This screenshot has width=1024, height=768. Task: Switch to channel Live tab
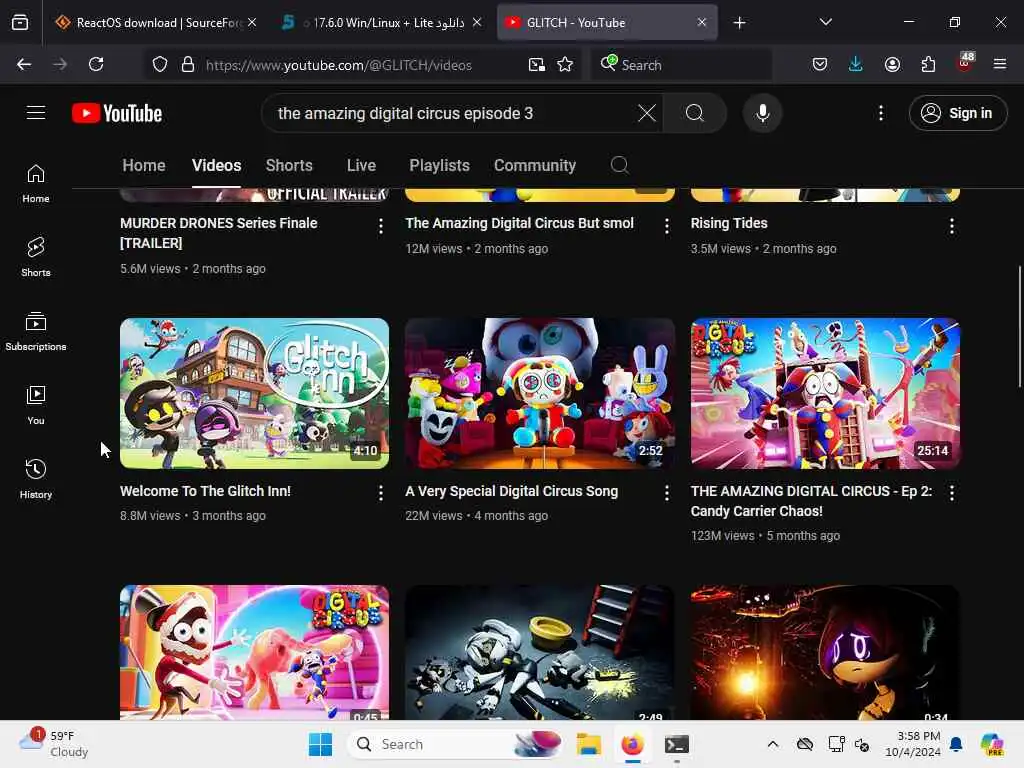(361, 165)
